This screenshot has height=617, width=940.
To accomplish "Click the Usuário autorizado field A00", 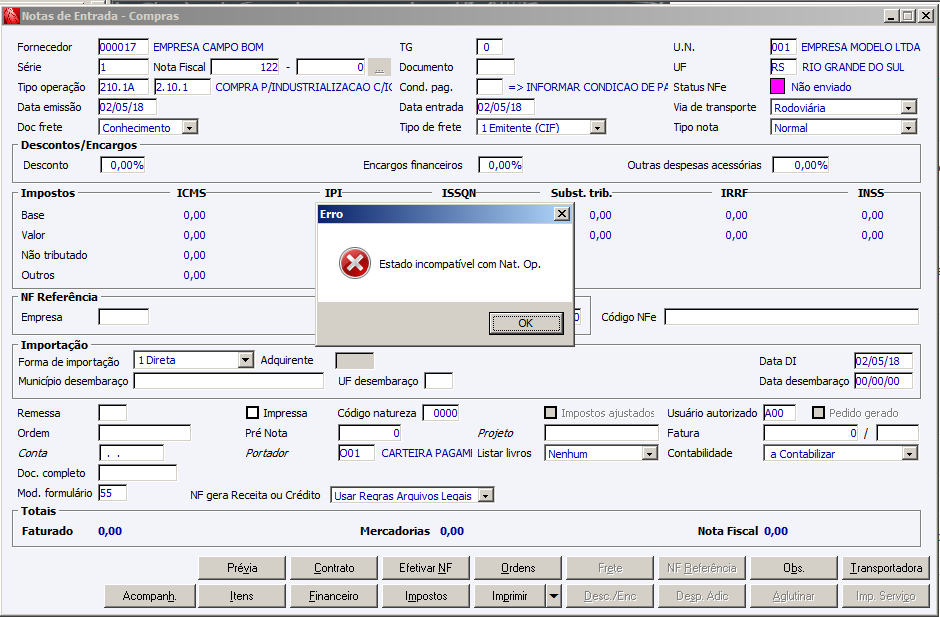I will [x=779, y=413].
